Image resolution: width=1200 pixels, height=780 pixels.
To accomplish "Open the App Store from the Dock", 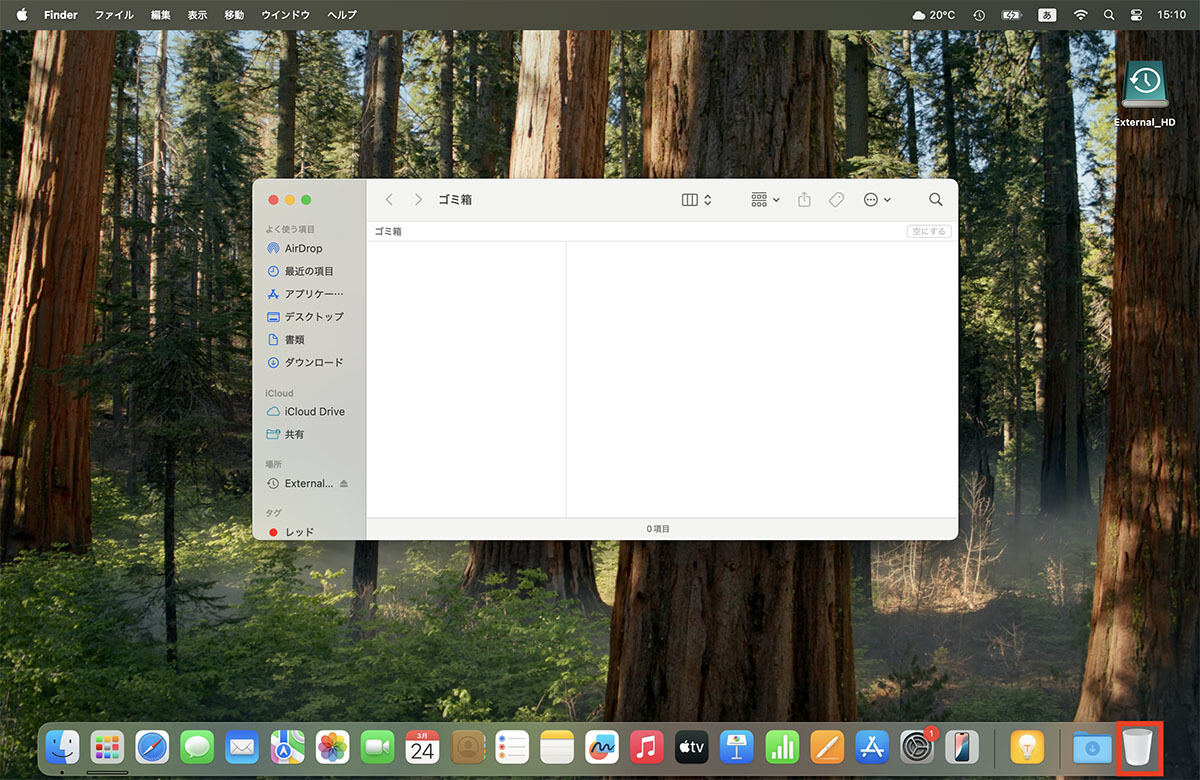I will pos(872,746).
